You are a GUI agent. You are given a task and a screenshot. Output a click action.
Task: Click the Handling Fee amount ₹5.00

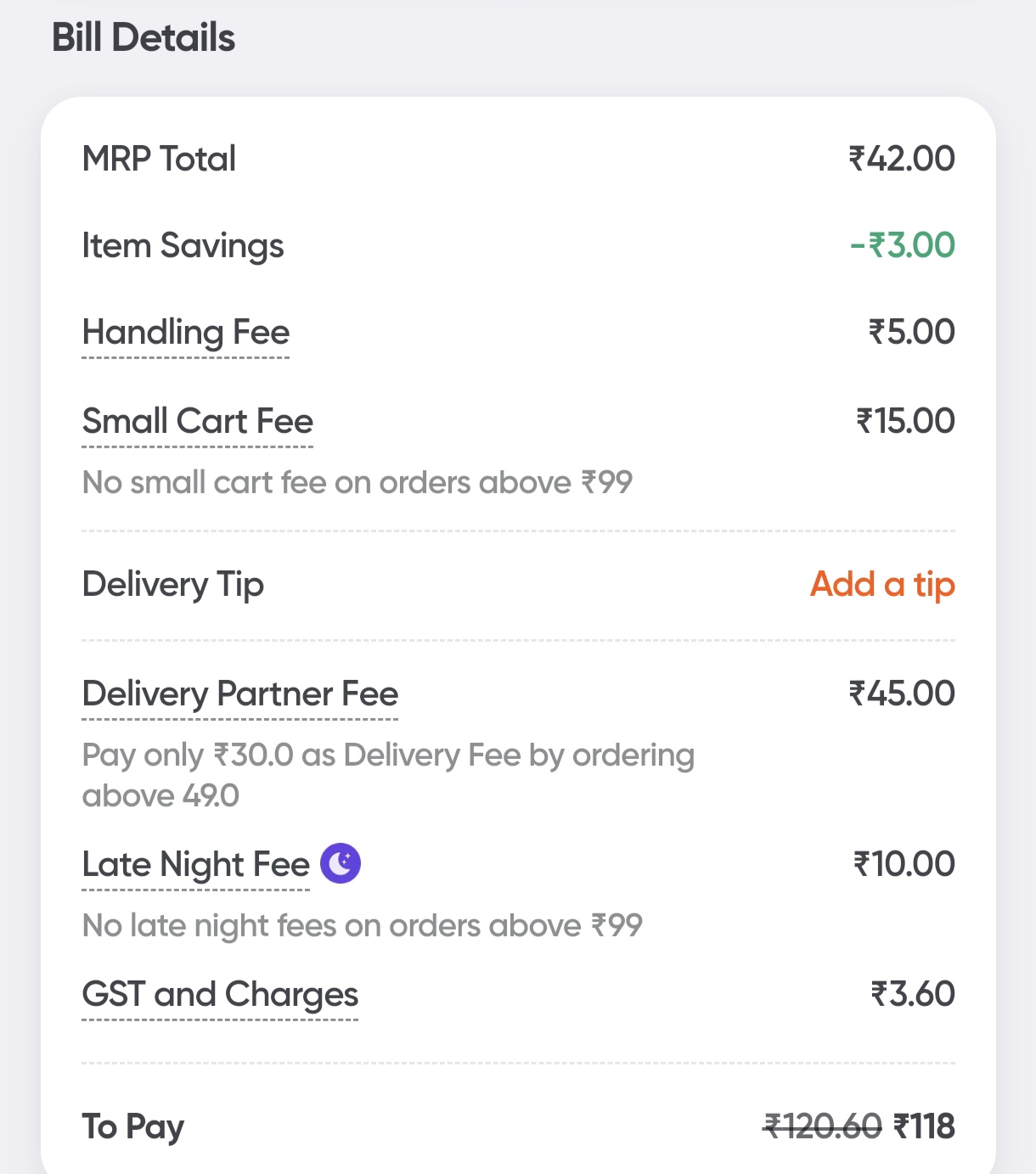click(x=911, y=332)
